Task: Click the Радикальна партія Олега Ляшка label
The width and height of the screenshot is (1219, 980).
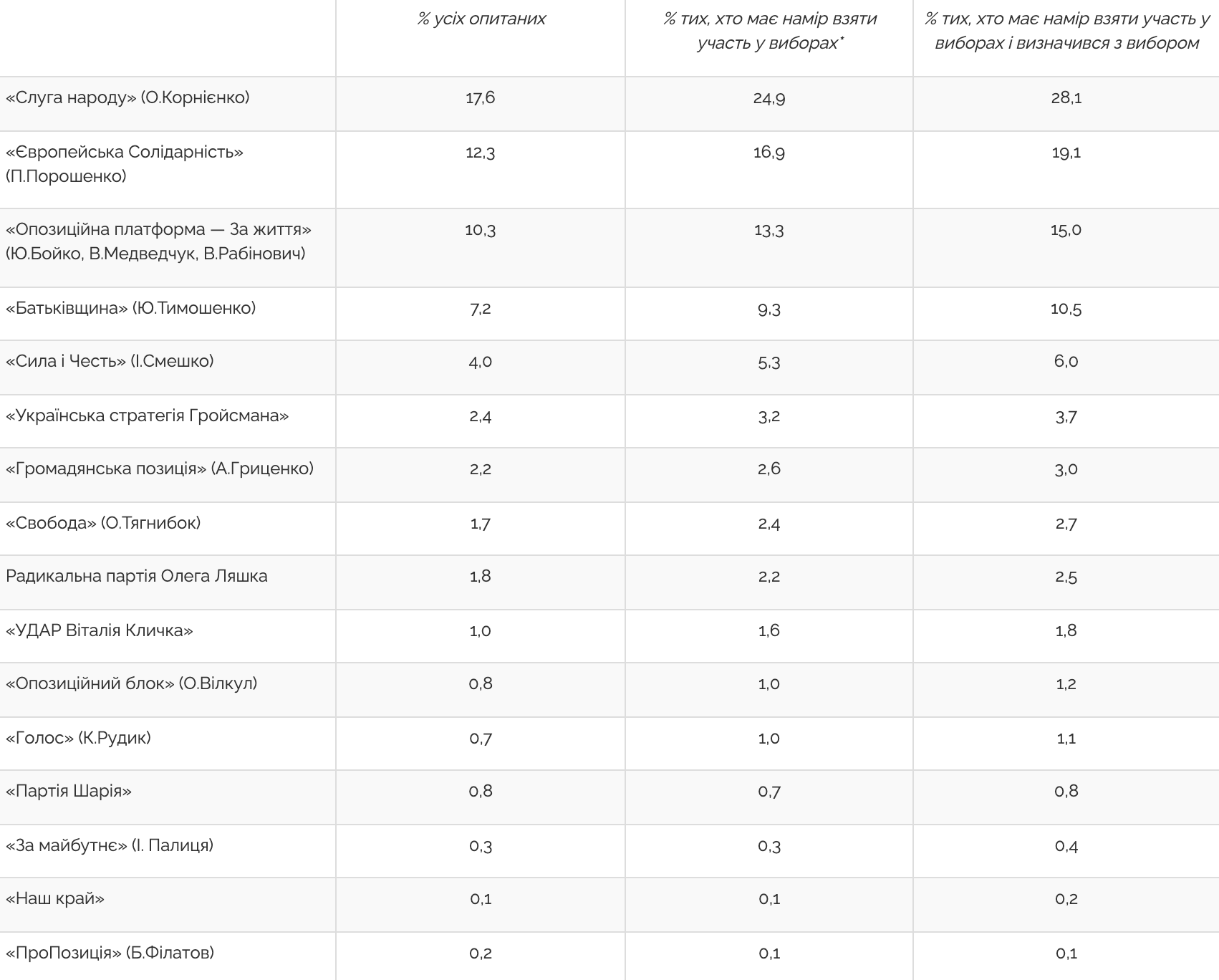Action: pos(137,576)
